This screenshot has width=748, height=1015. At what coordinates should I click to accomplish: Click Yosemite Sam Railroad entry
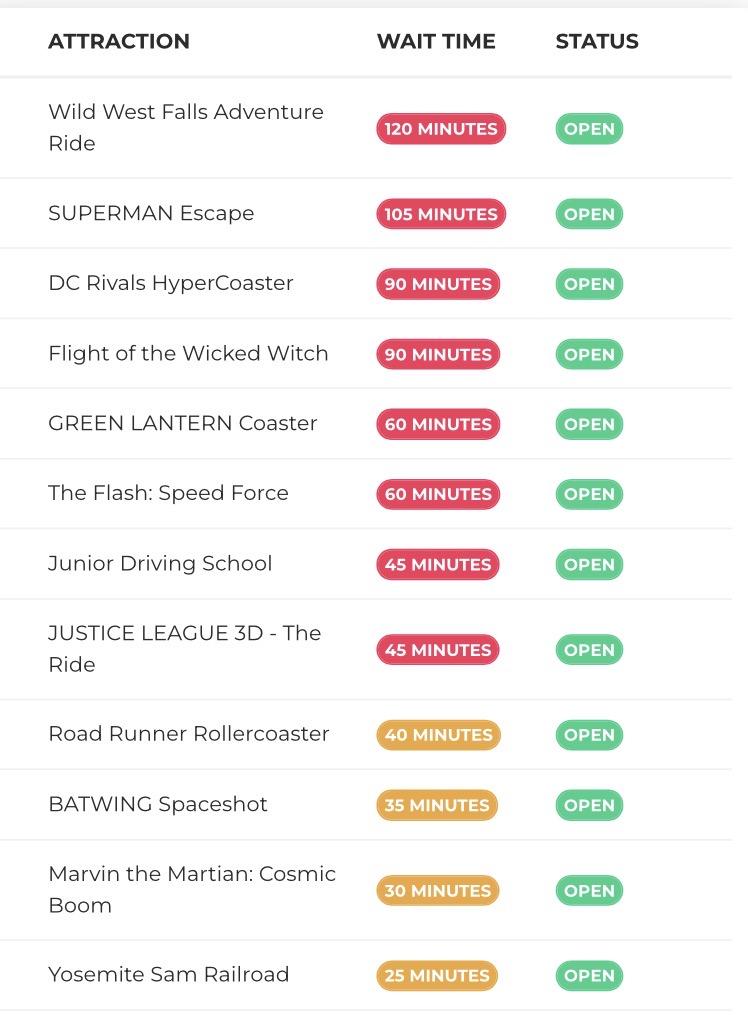(x=169, y=974)
